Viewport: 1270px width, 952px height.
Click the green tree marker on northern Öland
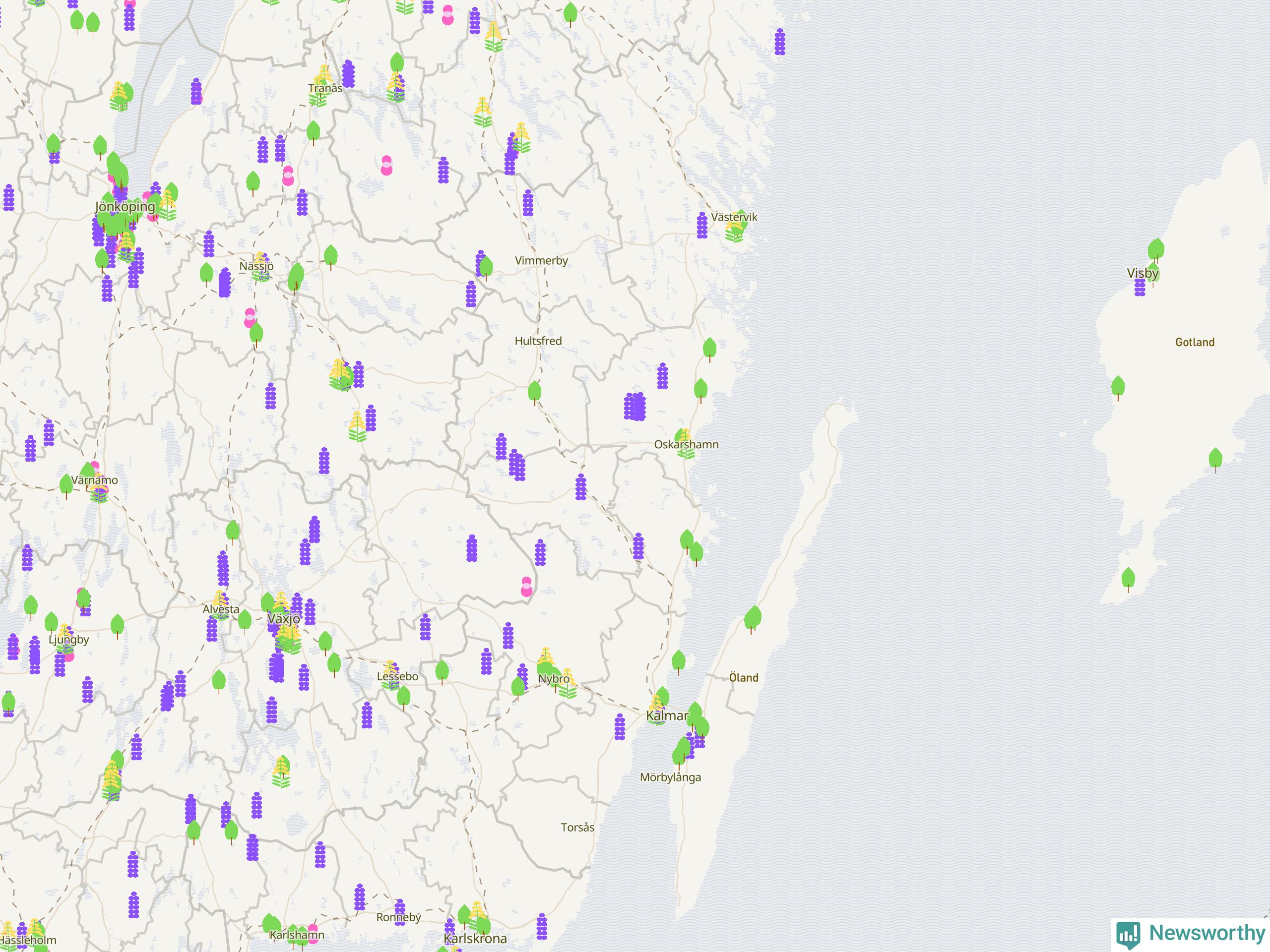(x=752, y=620)
